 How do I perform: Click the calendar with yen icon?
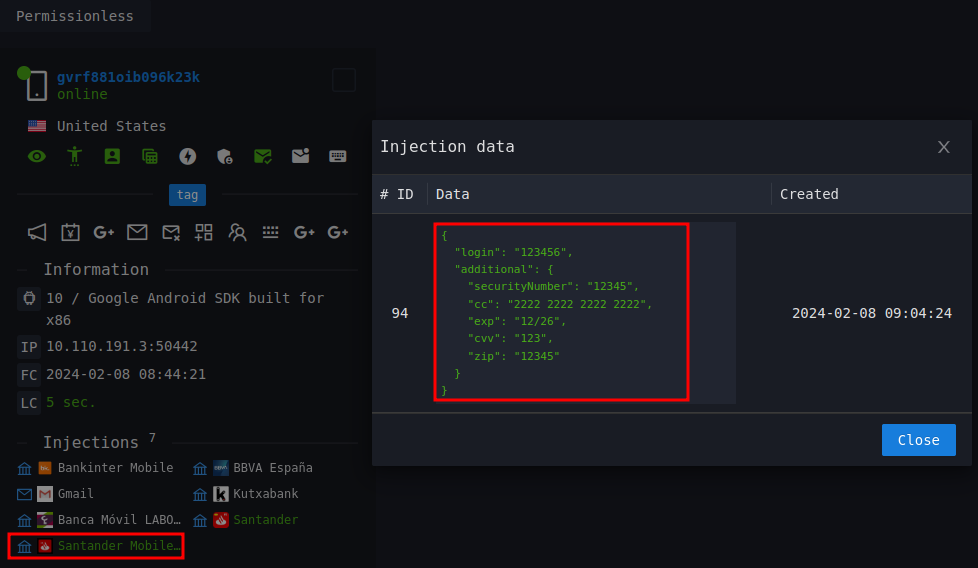(x=70, y=233)
